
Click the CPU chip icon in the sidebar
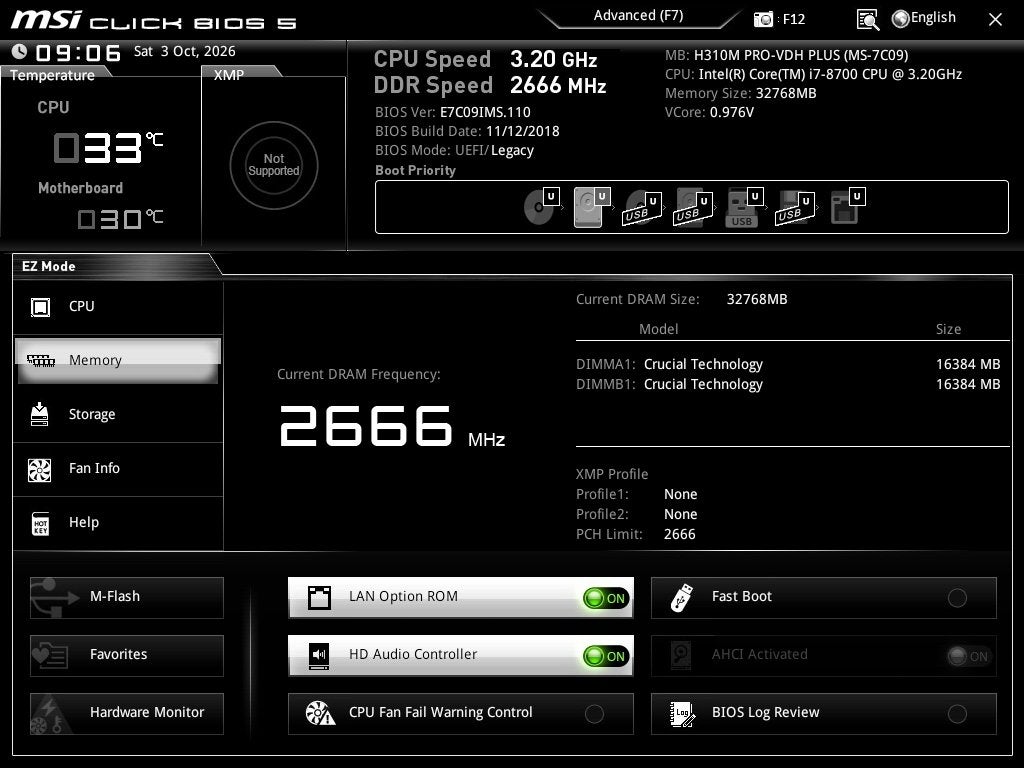click(40, 307)
